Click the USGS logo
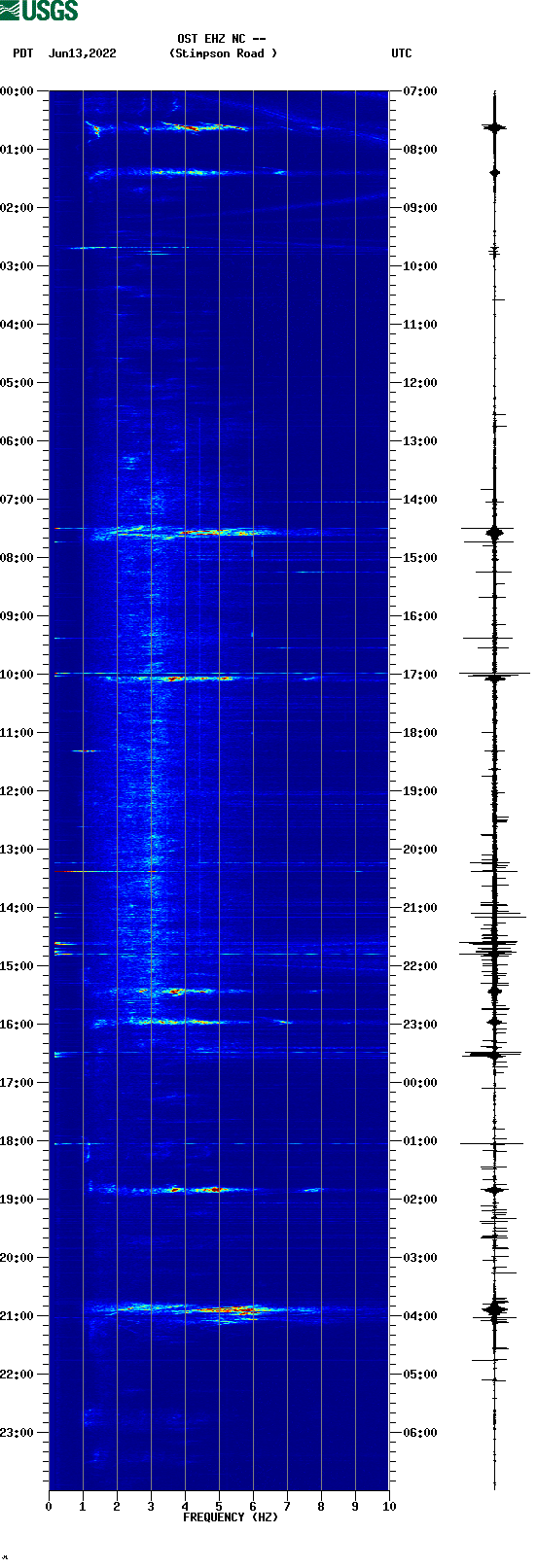Viewport: 537px width, 1568px height. pyautogui.click(x=39, y=11)
